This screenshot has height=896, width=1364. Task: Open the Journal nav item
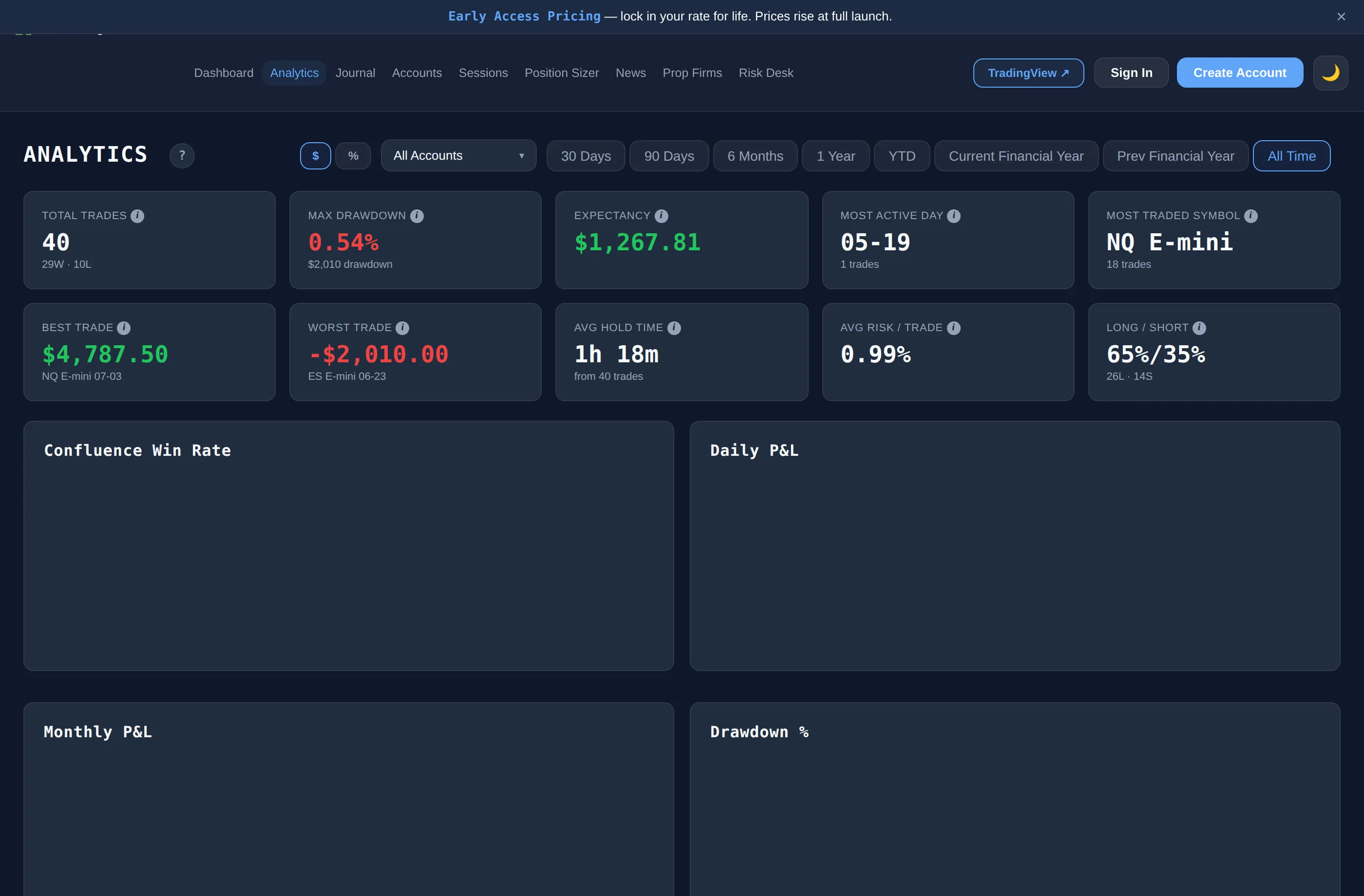pyautogui.click(x=355, y=73)
